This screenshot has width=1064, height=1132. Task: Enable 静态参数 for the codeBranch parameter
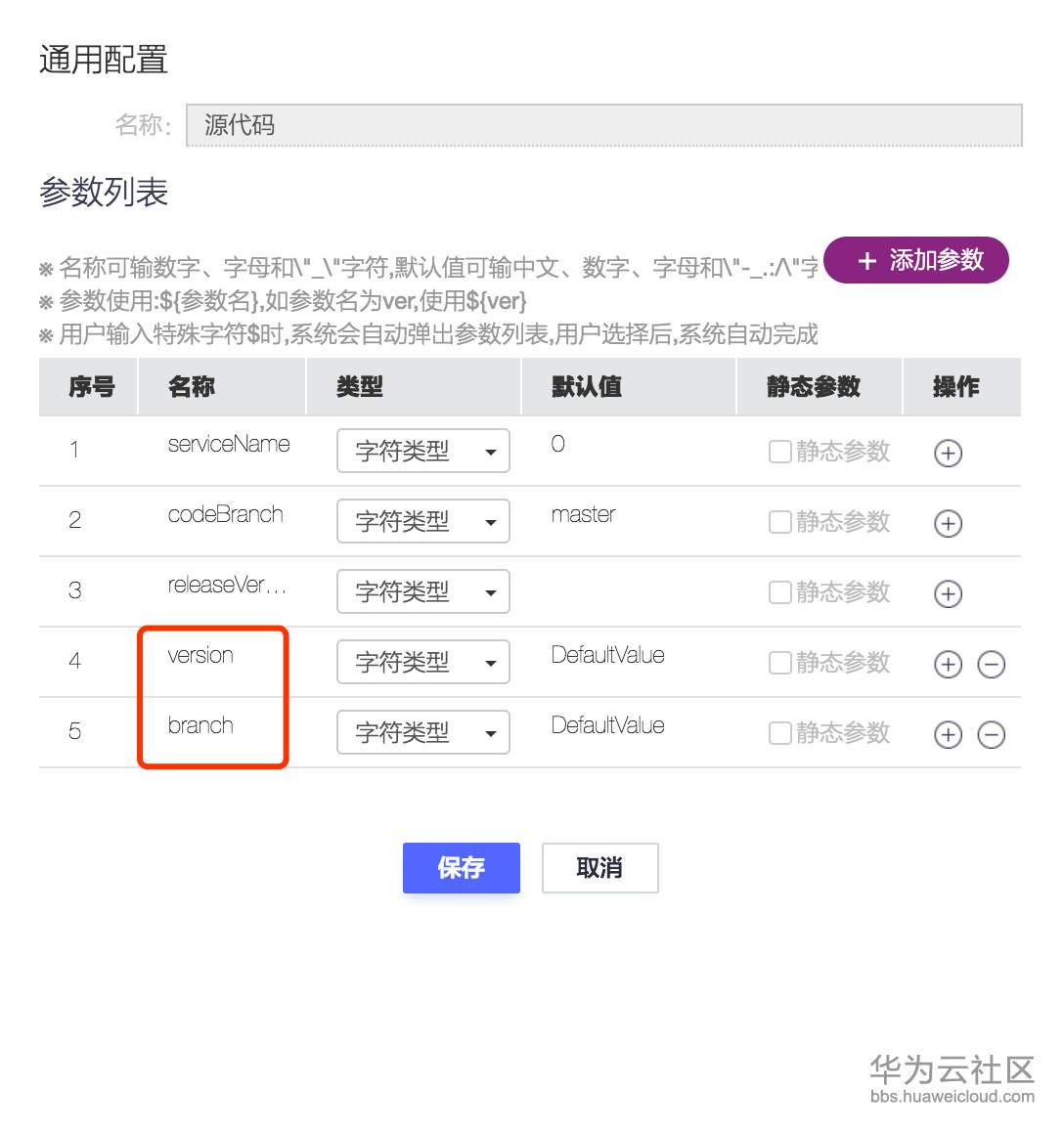pos(779,522)
